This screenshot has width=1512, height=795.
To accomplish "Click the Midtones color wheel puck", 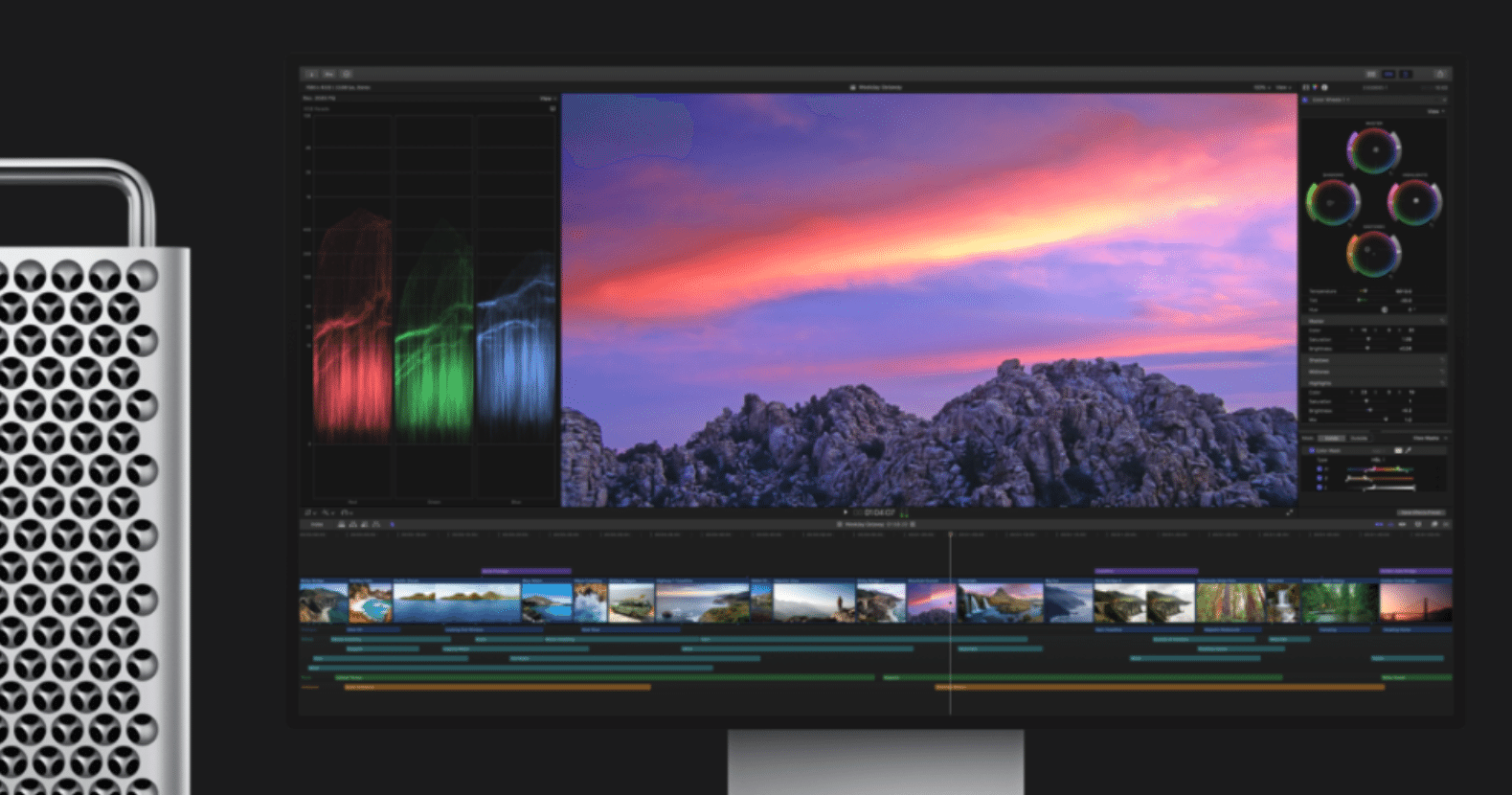I will coord(1369,251).
